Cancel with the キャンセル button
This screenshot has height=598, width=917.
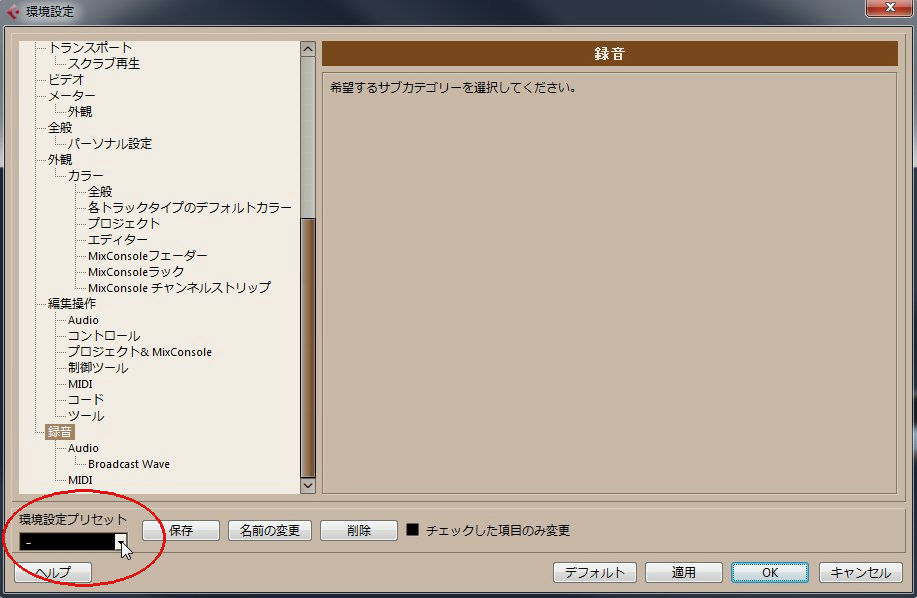pyautogui.click(x=860, y=572)
